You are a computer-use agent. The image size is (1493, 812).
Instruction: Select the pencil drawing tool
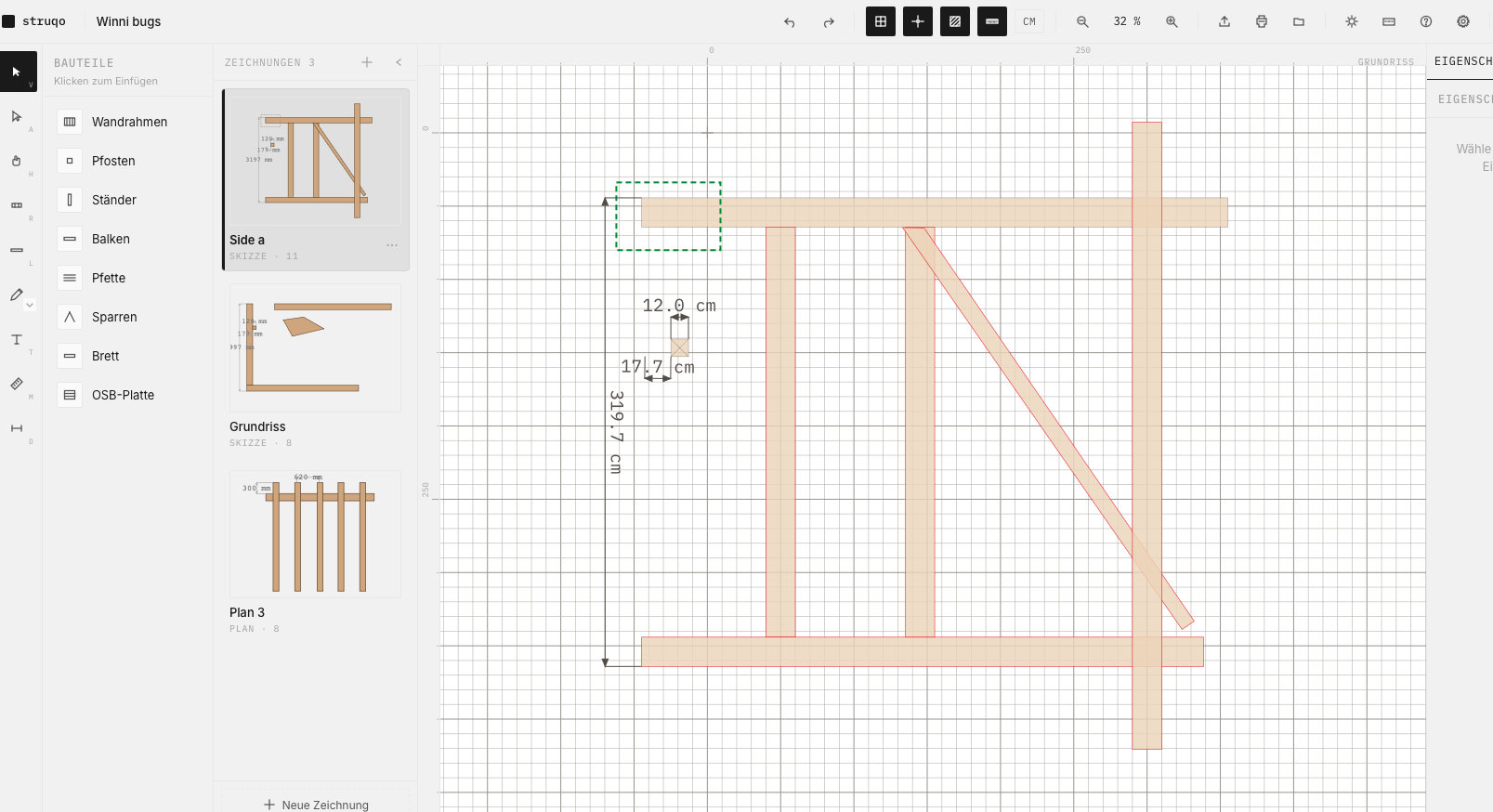pos(16,295)
